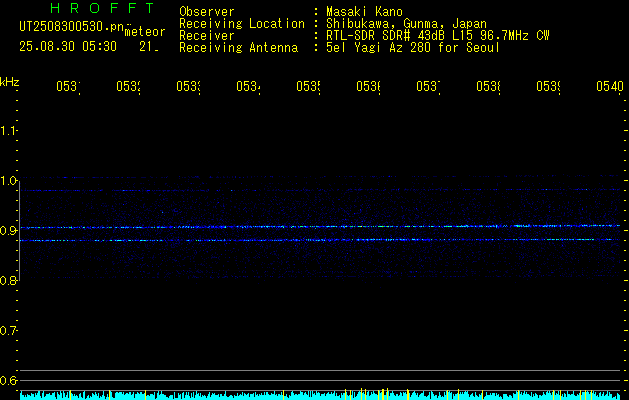Select receiver text RTL-SDR SDR# 43dB
This screenshot has width=629, height=400.
click(386, 36)
